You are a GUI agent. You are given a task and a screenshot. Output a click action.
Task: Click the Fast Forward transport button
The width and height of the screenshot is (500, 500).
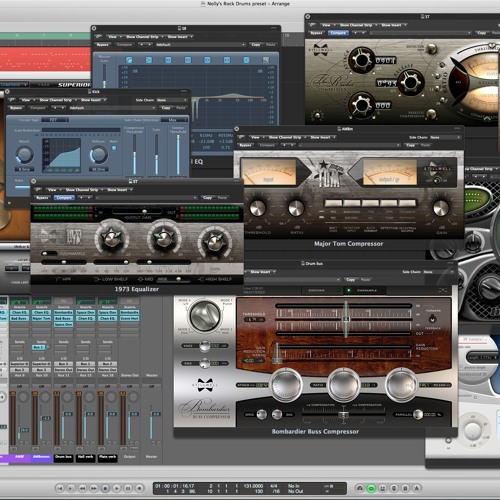coord(94,488)
